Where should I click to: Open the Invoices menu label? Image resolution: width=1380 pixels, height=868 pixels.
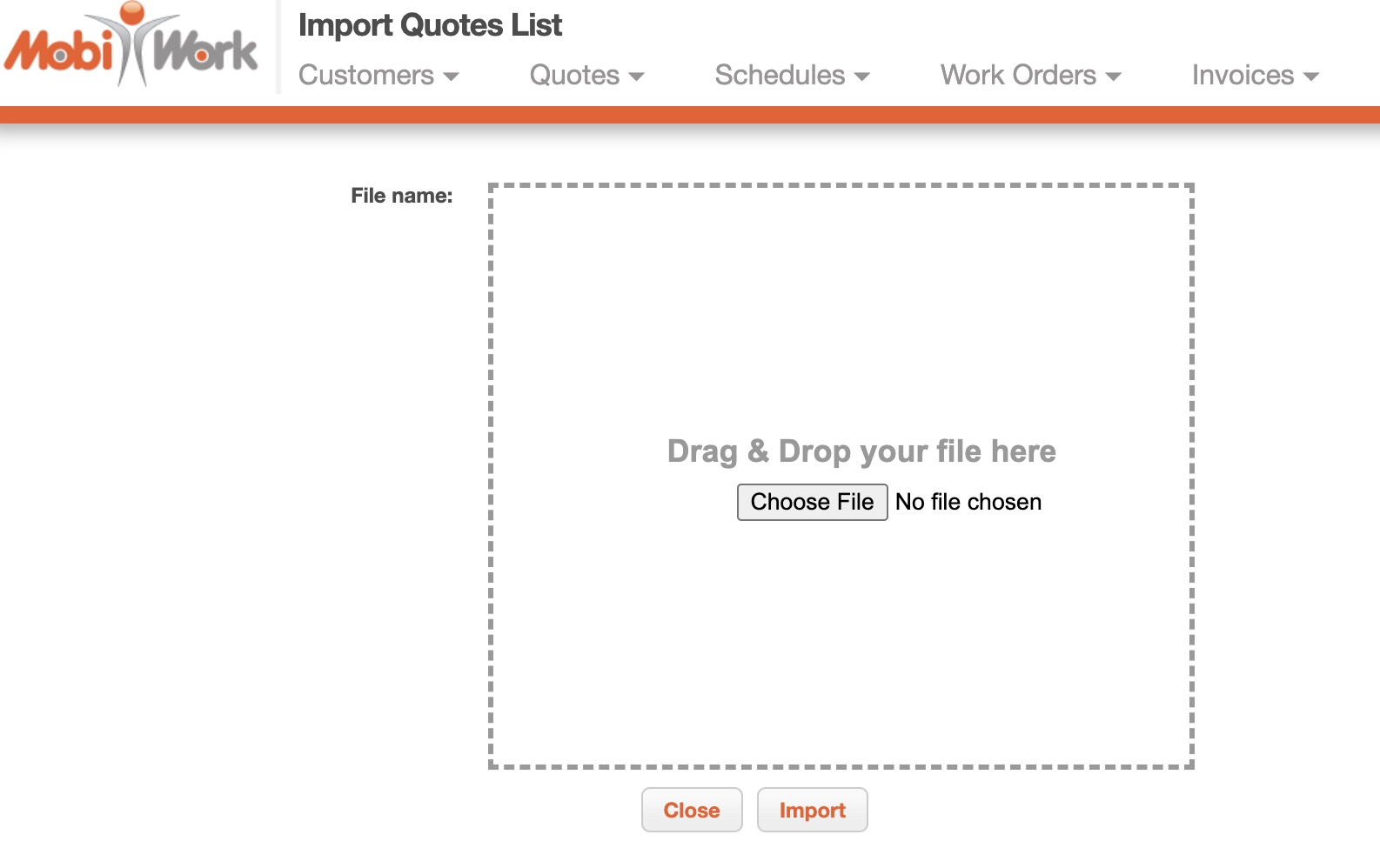1243,76
